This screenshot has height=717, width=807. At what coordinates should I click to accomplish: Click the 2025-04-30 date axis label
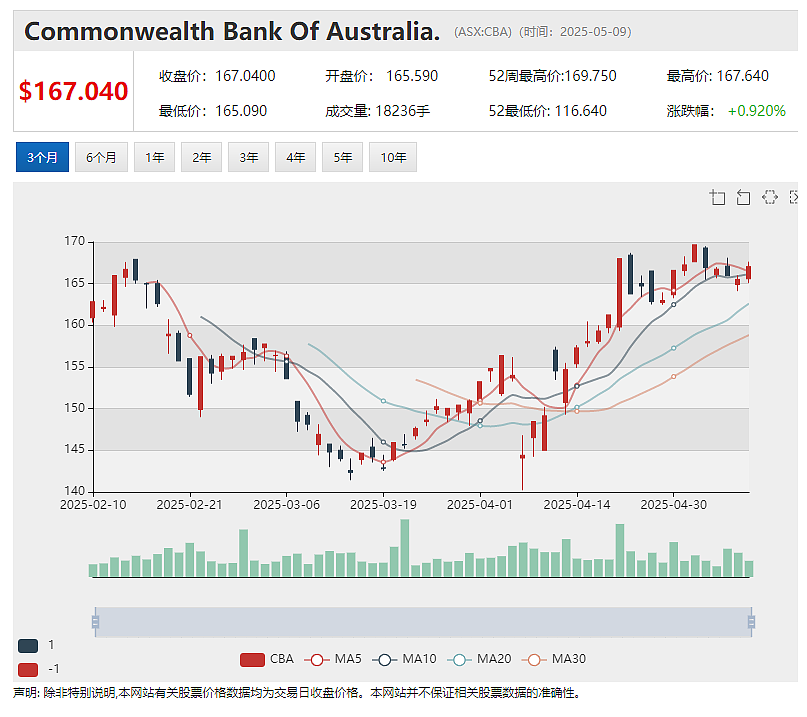[x=673, y=505]
